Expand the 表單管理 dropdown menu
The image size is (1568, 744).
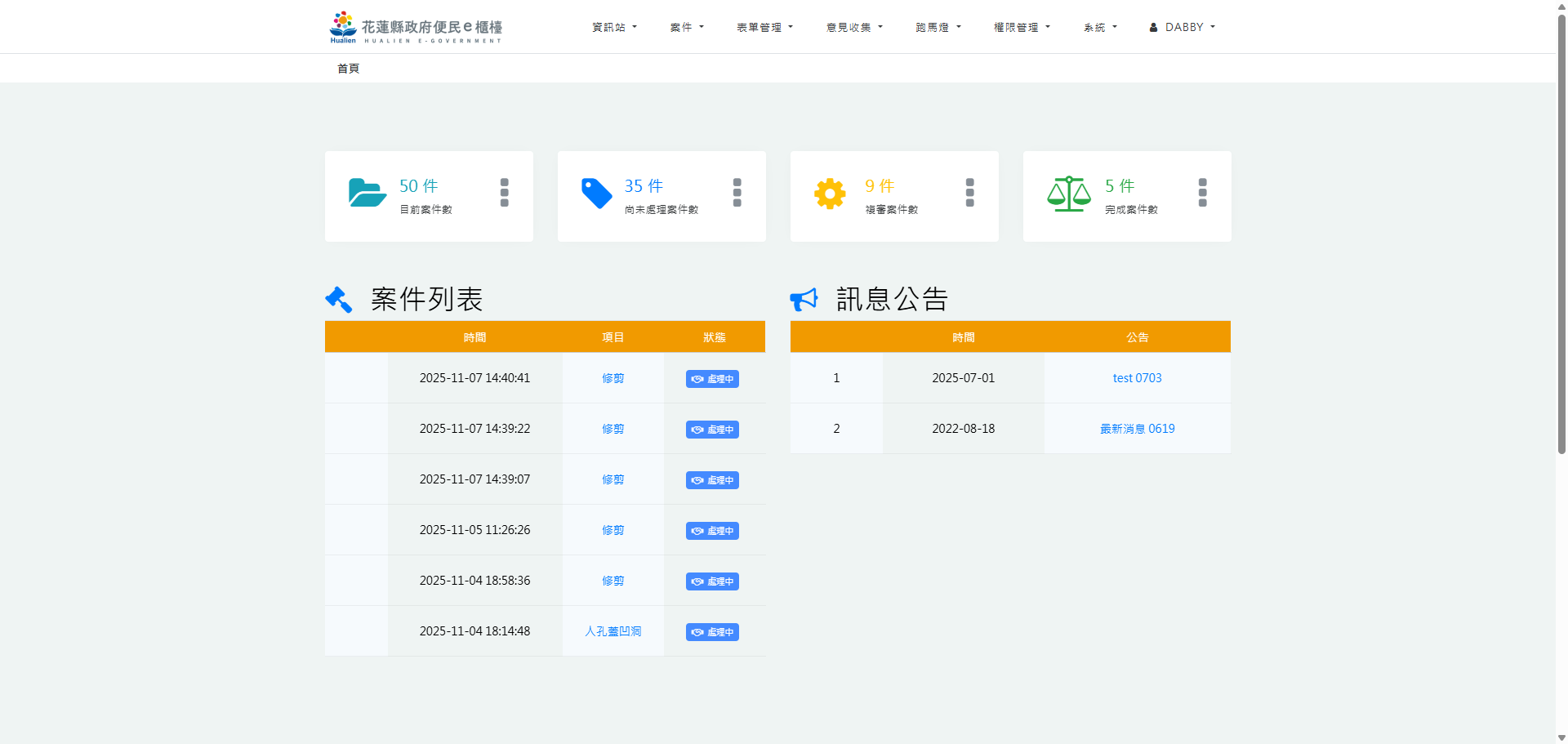coord(764,28)
